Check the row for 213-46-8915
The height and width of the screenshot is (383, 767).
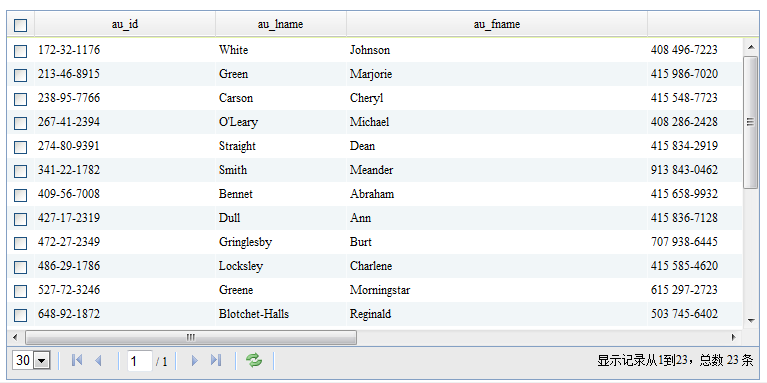[x=21, y=75]
